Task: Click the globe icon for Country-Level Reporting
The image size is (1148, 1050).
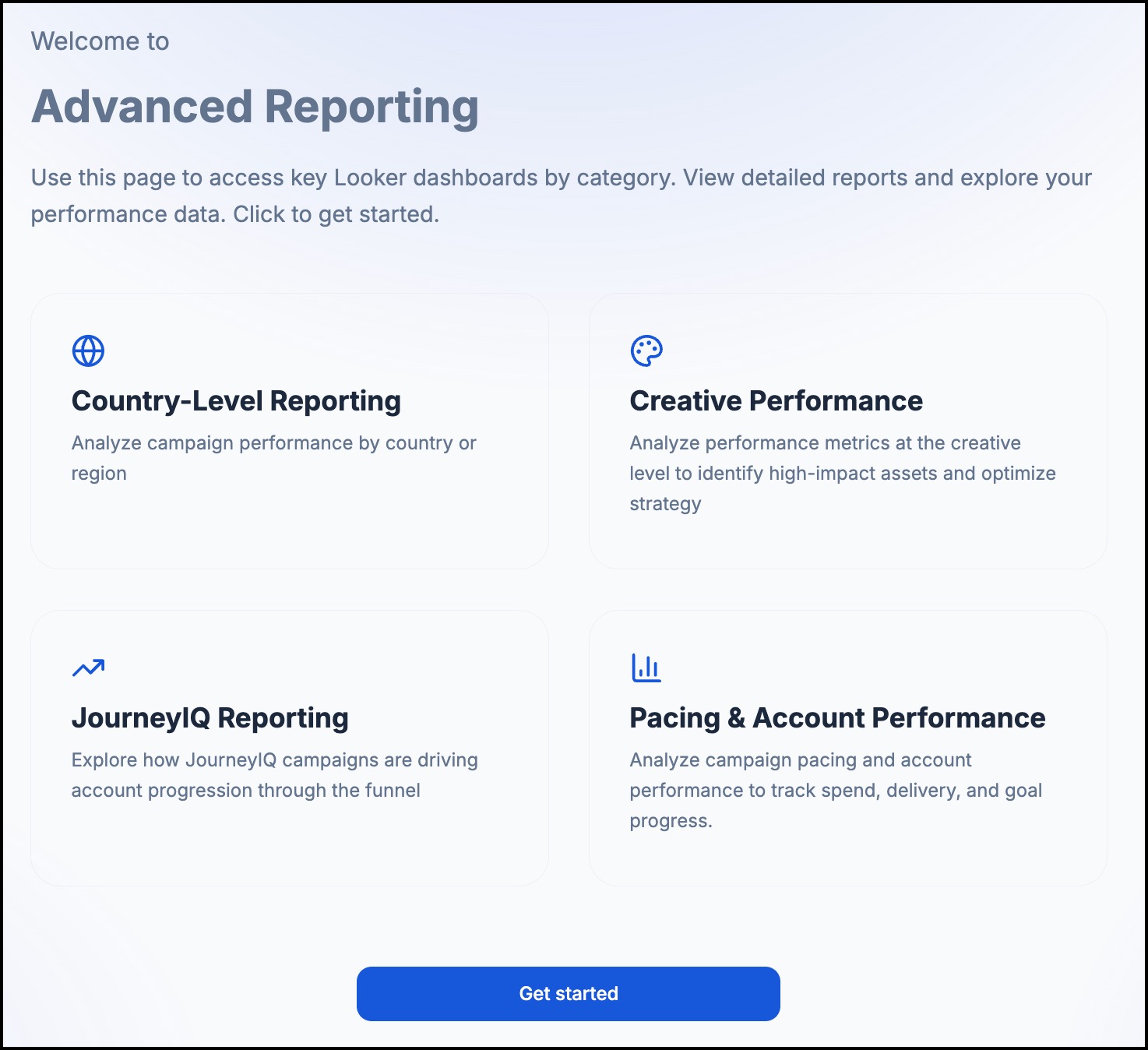Action: (x=88, y=351)
